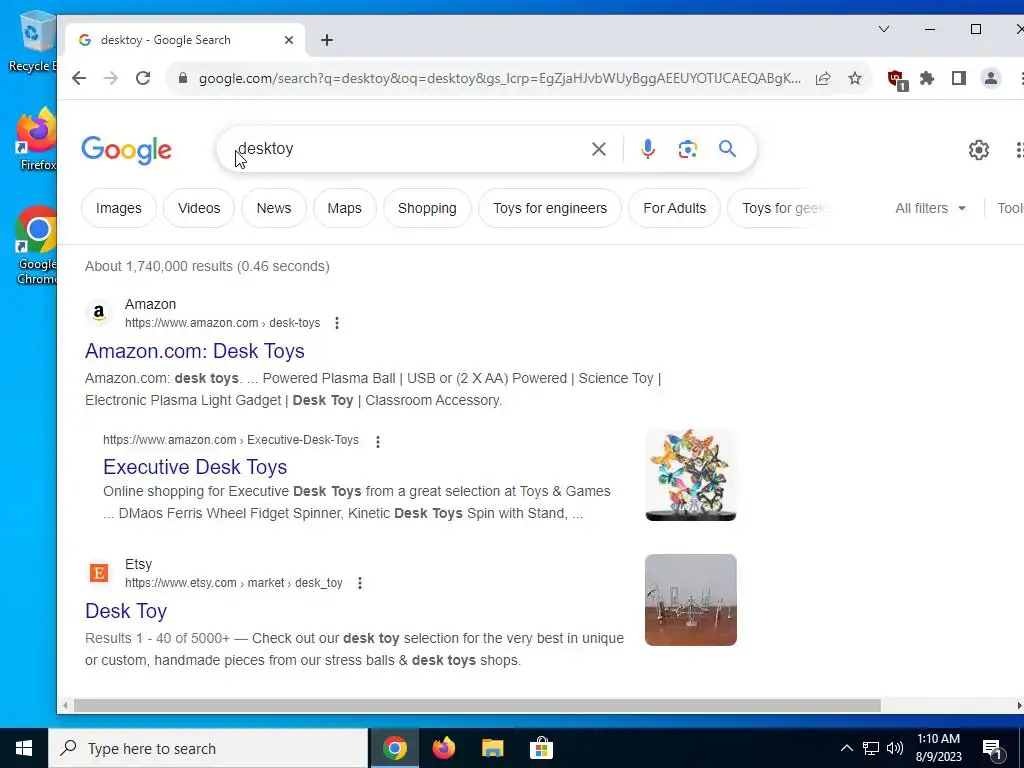Click the Etsy market › desk_toy URL
Image resolution: width=1024 pixels, height=768 pixels.
tap(234, 583)
